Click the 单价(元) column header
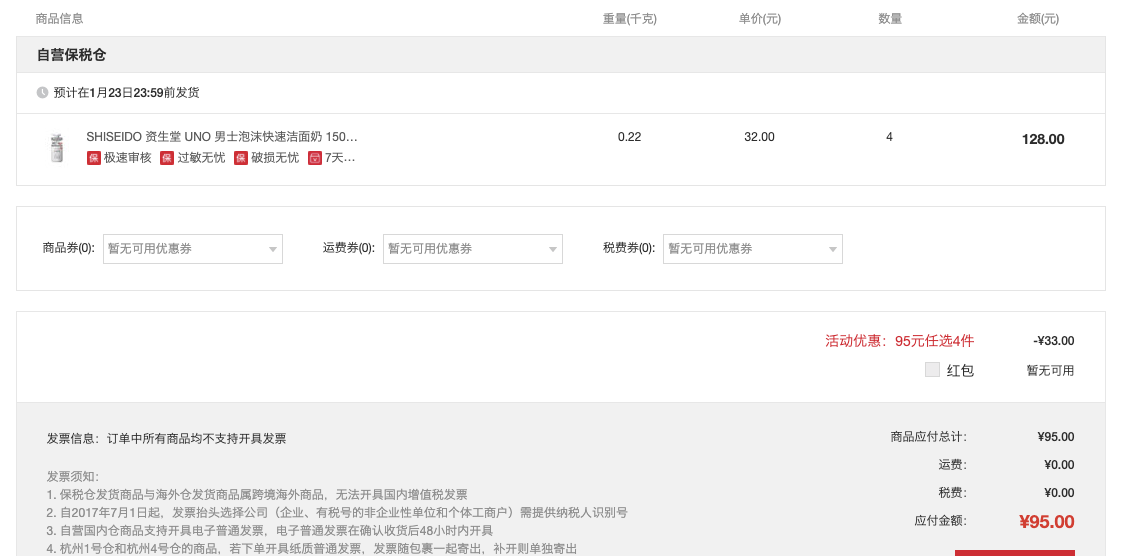The image size is (1136, 556). (760, 19)
